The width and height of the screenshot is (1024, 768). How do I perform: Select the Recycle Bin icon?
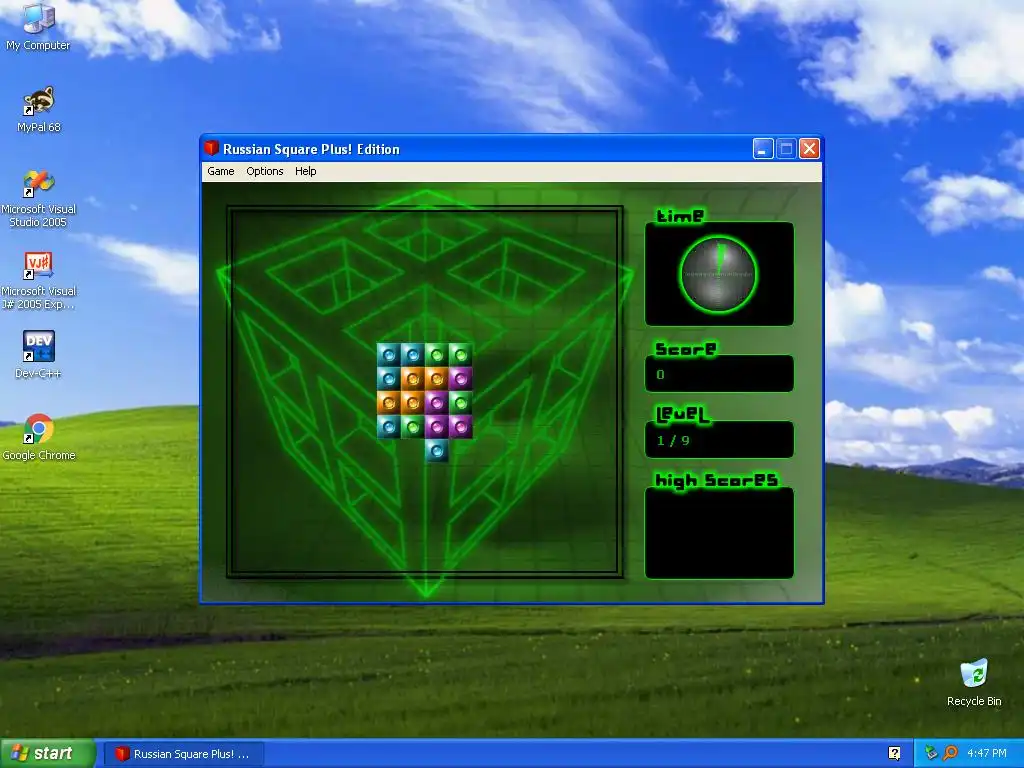click(x=974, y=682)
